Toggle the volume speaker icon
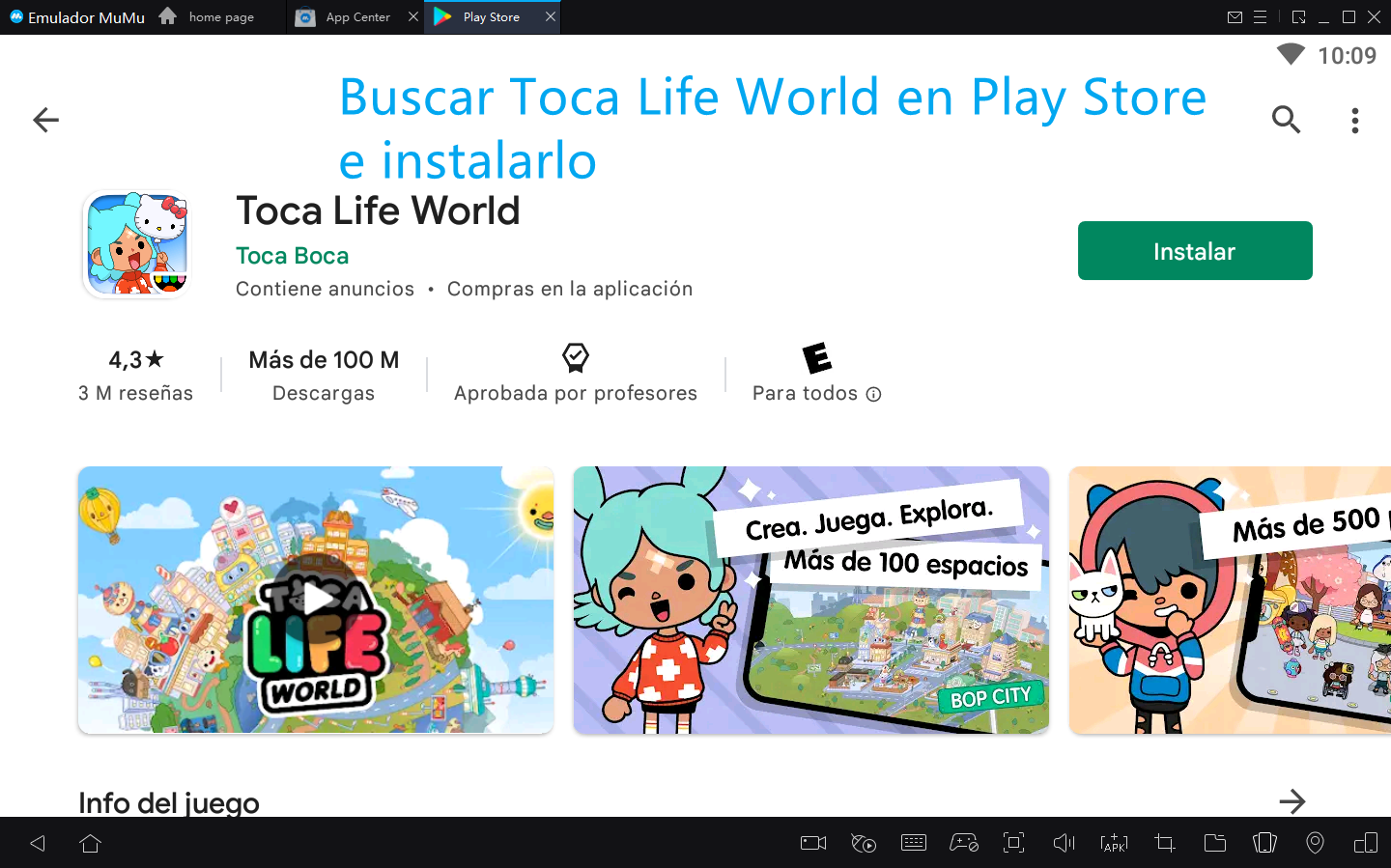Screen dimensions: 1391x868 1064,843
